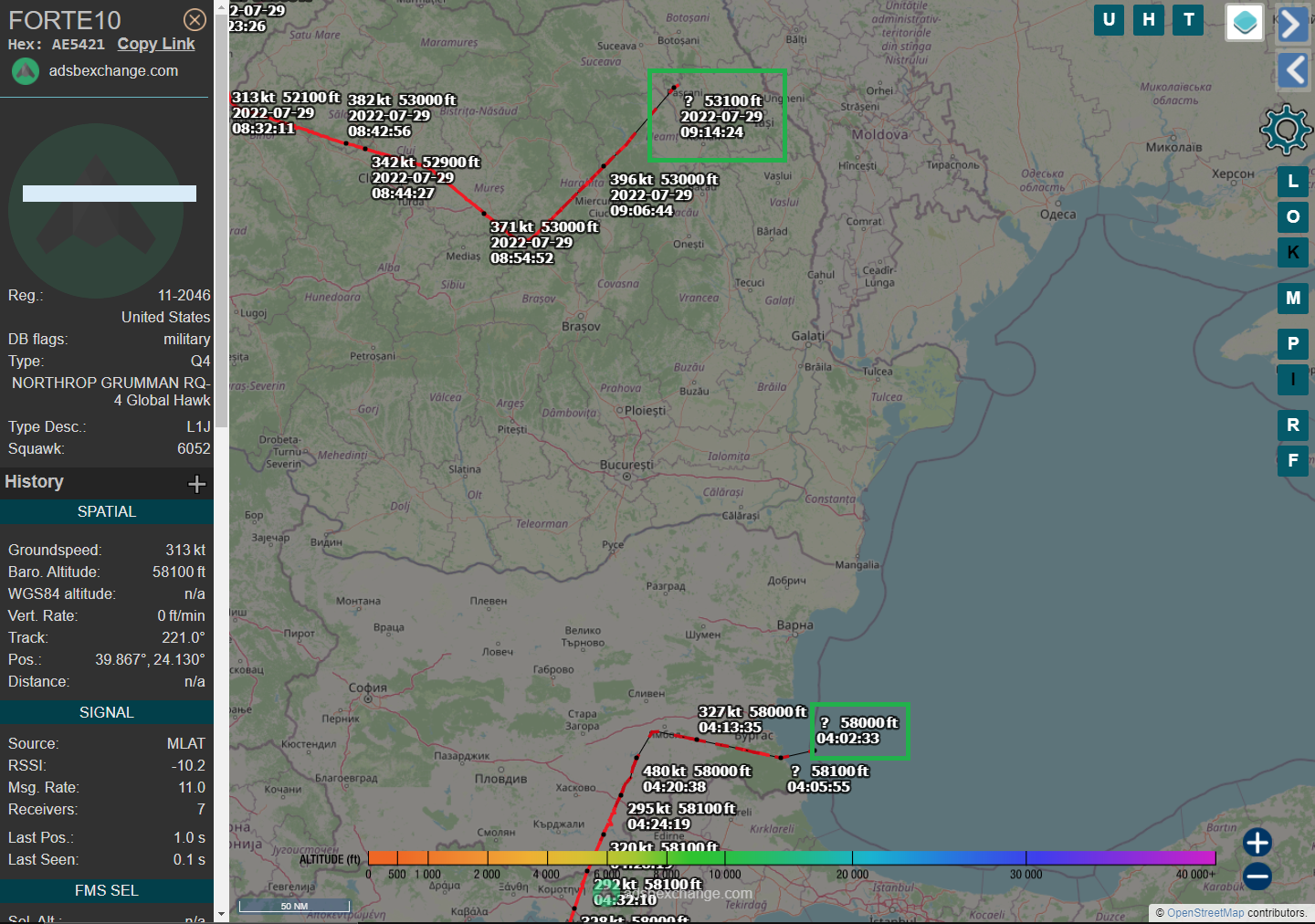Click the R map button

[x=1292, y=425]
